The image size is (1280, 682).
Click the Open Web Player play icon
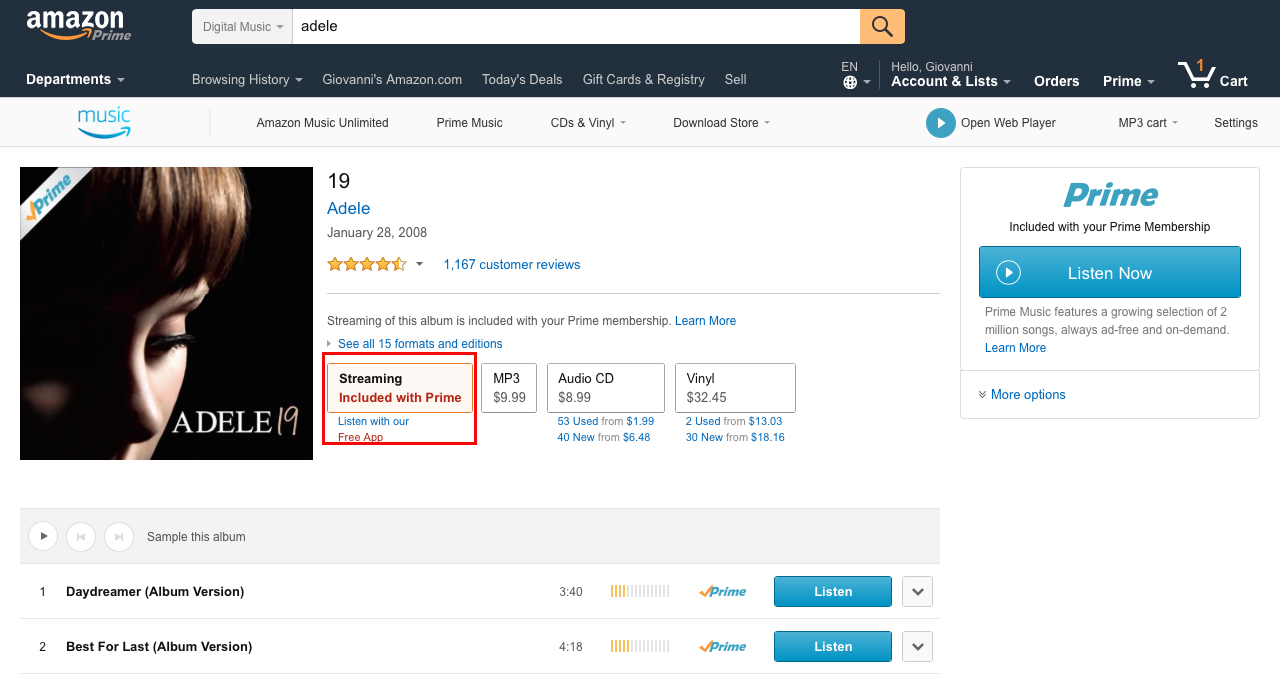tap(940, 123)
